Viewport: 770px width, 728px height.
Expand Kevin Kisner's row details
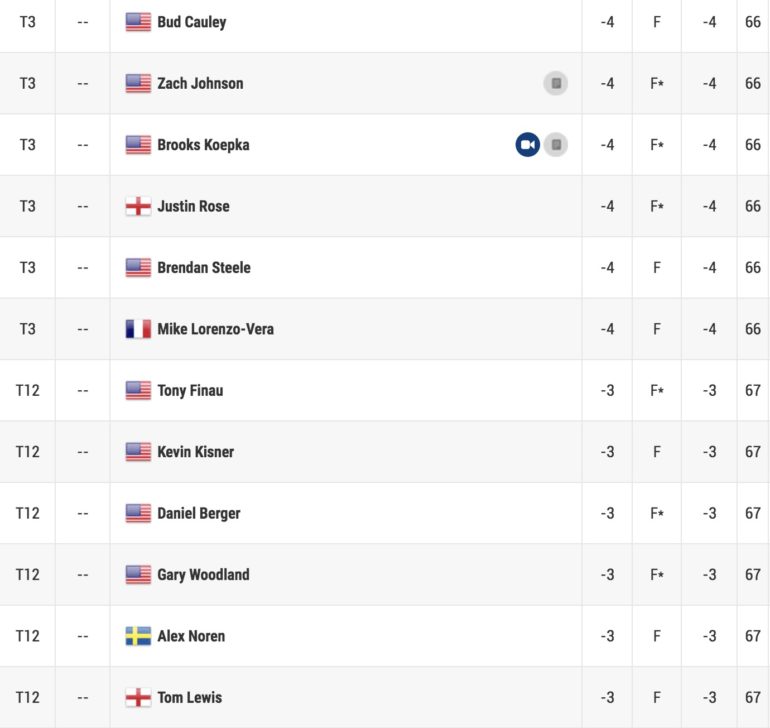click(x=385, y=452)
